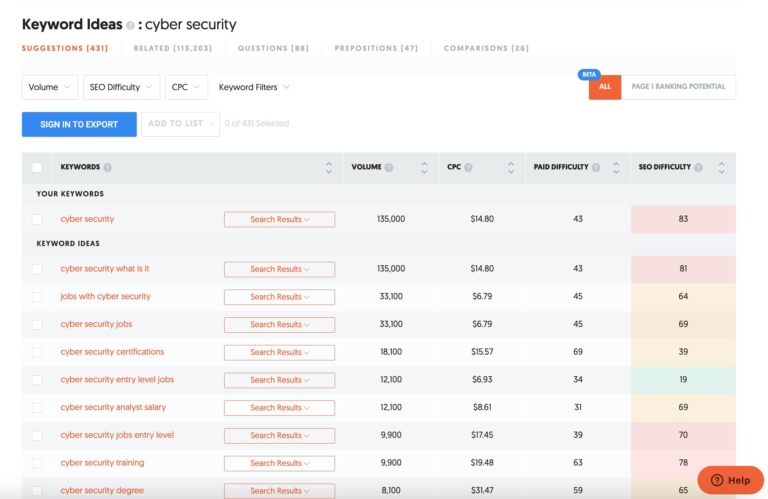Open the Volume filter dropdown
The height and width of the screenshot is (499, 768).
coord(50,87)
